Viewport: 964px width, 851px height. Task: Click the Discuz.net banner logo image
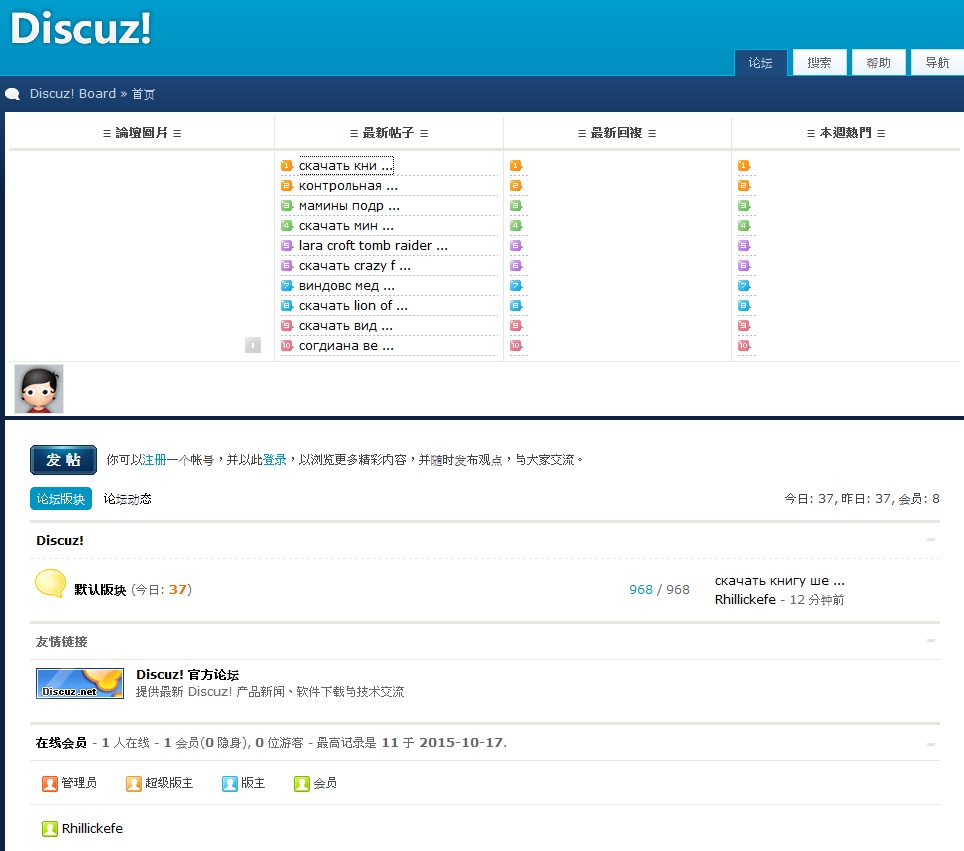coord(80,684)
